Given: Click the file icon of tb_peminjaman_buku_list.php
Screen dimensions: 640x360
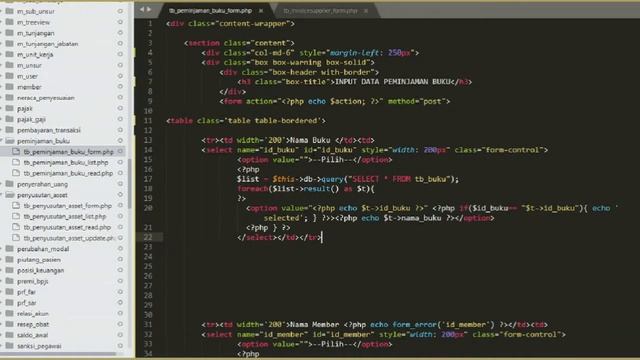Looking at the screenshot, I should tap(16, 162).
